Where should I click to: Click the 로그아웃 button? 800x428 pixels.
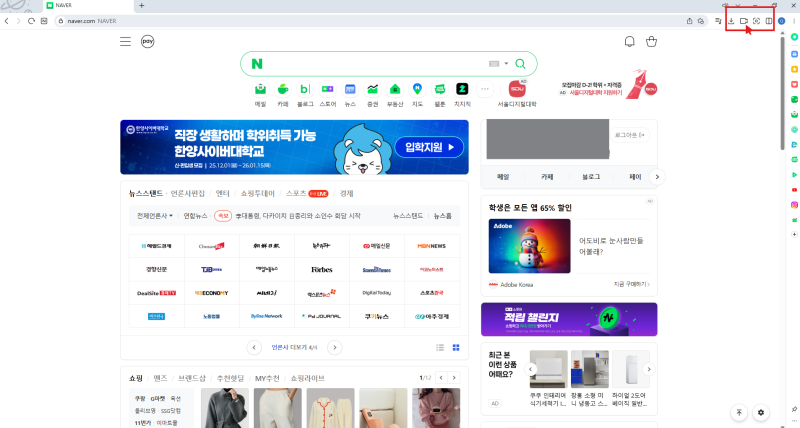[x=630, y=135]
